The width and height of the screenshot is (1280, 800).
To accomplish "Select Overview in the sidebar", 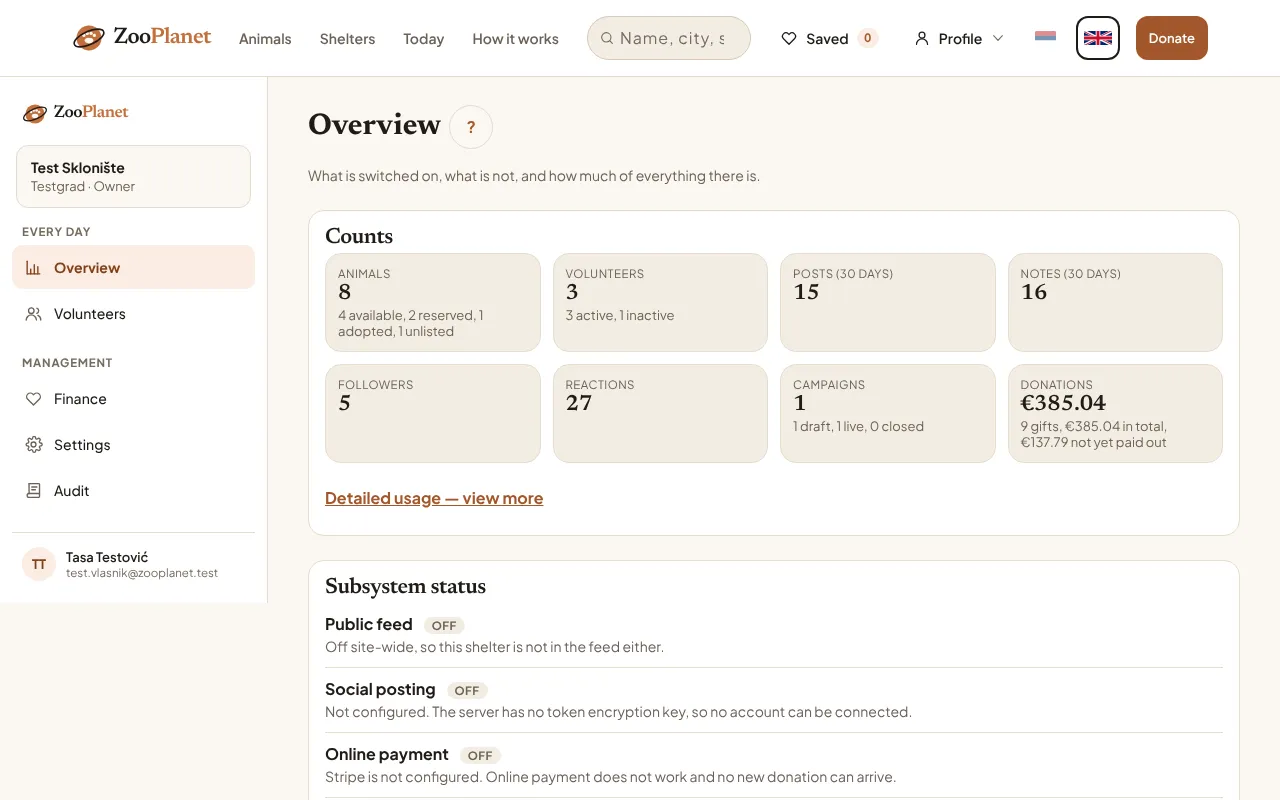I will tap(133, 267).
